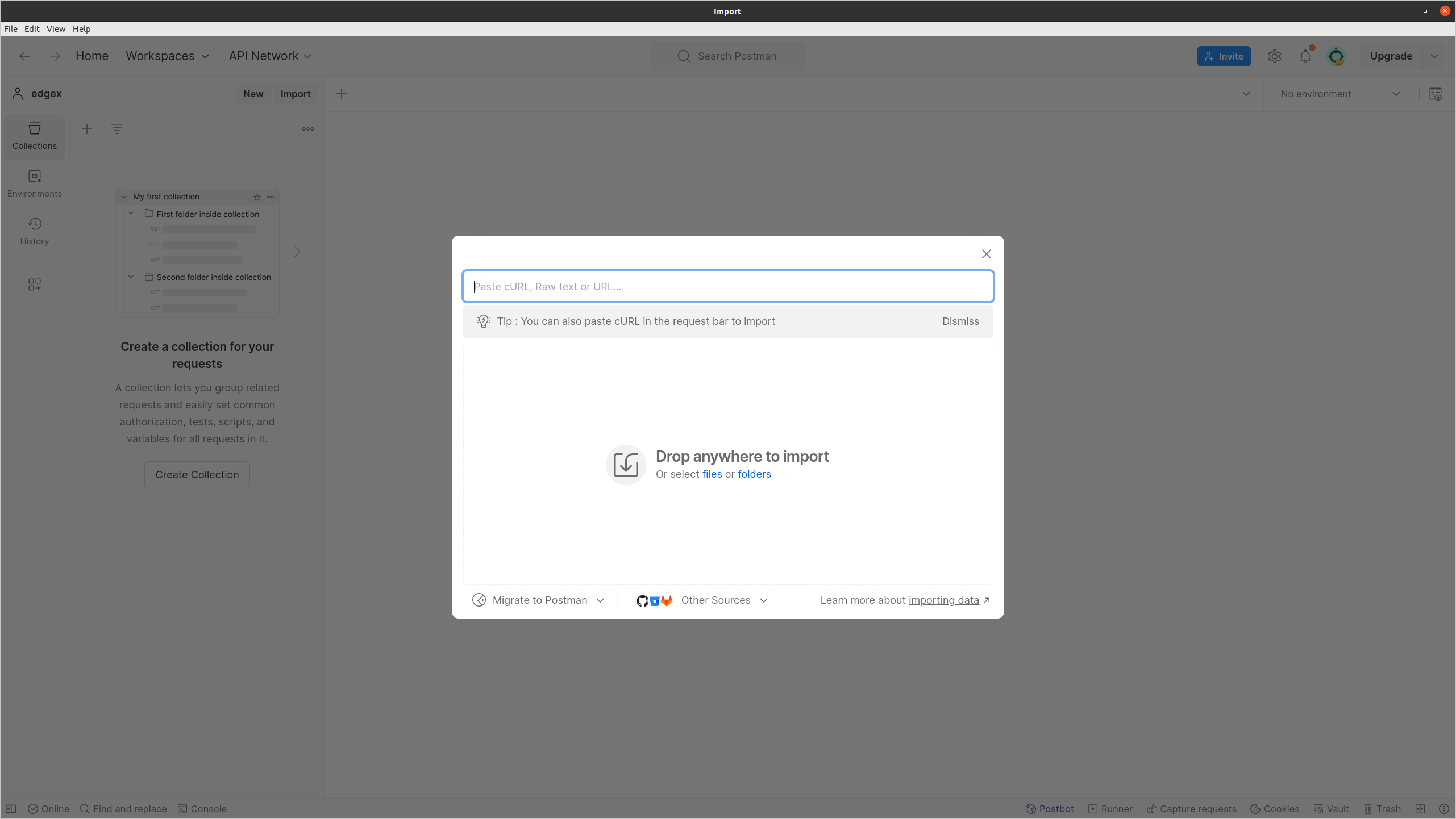
Task: Open the settings gear icon
Action: [x=1274, y=56]
